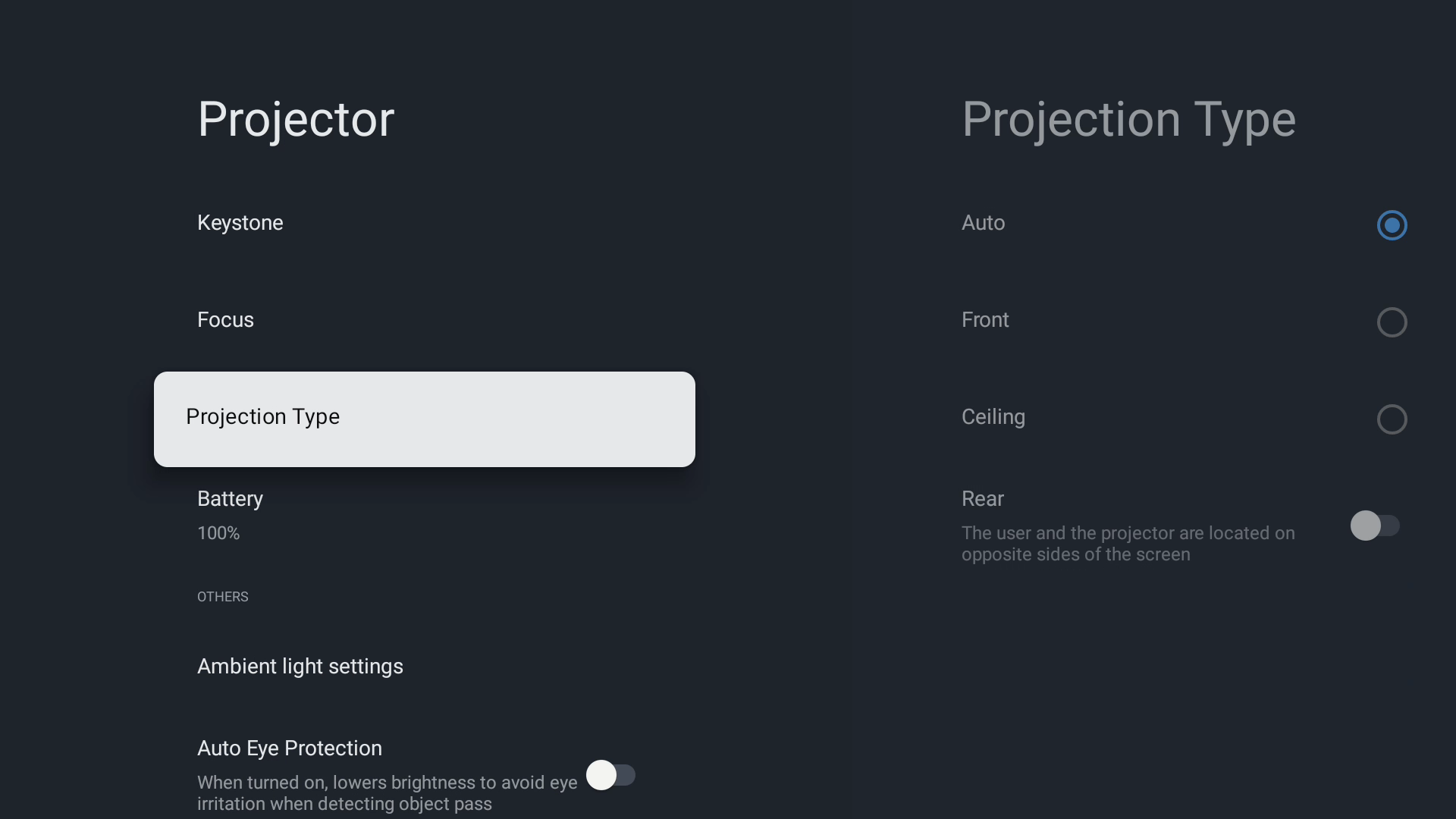The height and width of the screenshot is (819, 1456).
Task: Select the Ceiling radio button
Action: tap(1392, 419)
